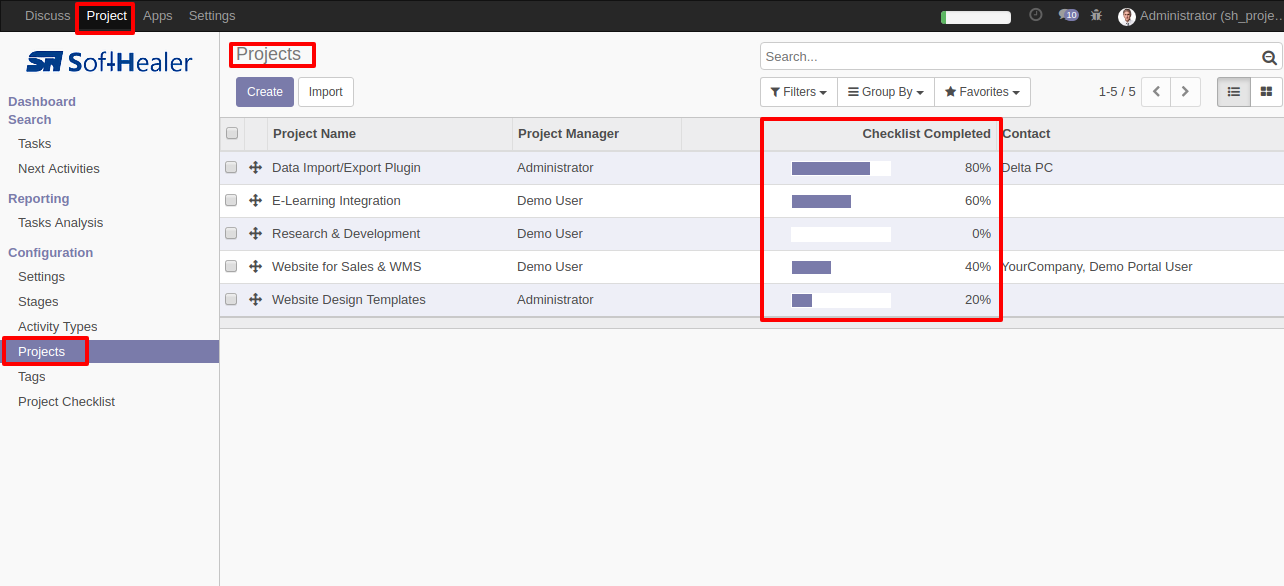The height and width of the screenshot is (586, 1284).
Task: Click the search magnifier icon
Action: click(x=1270, y=58)
